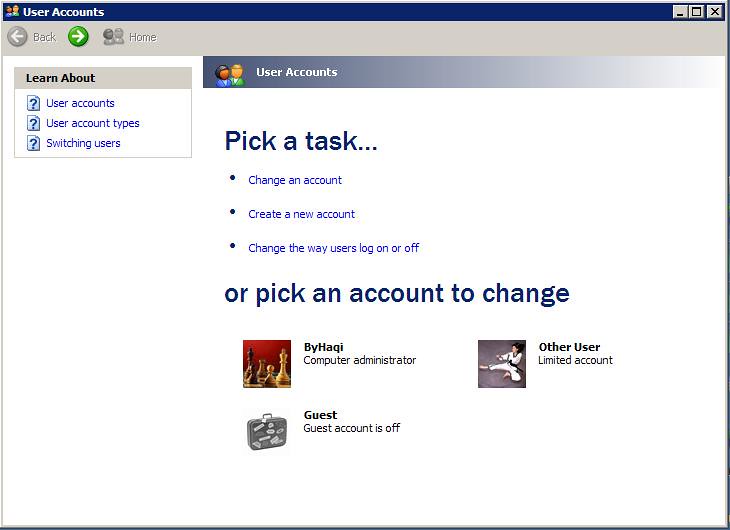Close the User Accounts window
The height and width of the screenshot is (530, 730).
(x=715, y=12)
